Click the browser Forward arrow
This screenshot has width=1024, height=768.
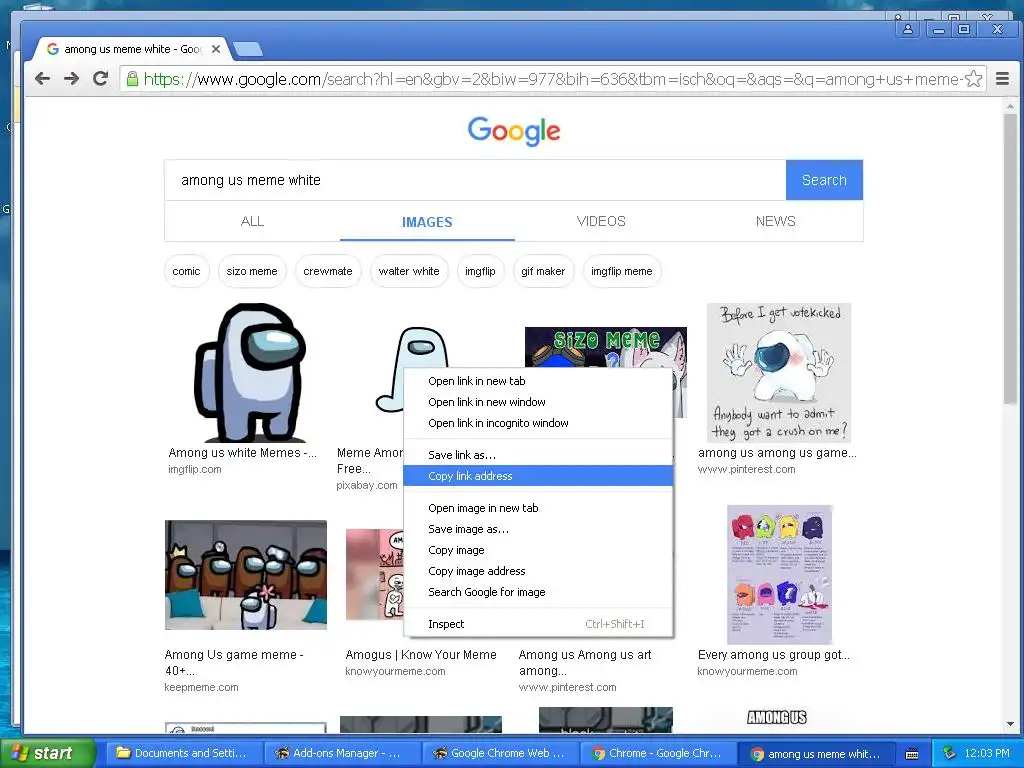(x=71, y=79)
